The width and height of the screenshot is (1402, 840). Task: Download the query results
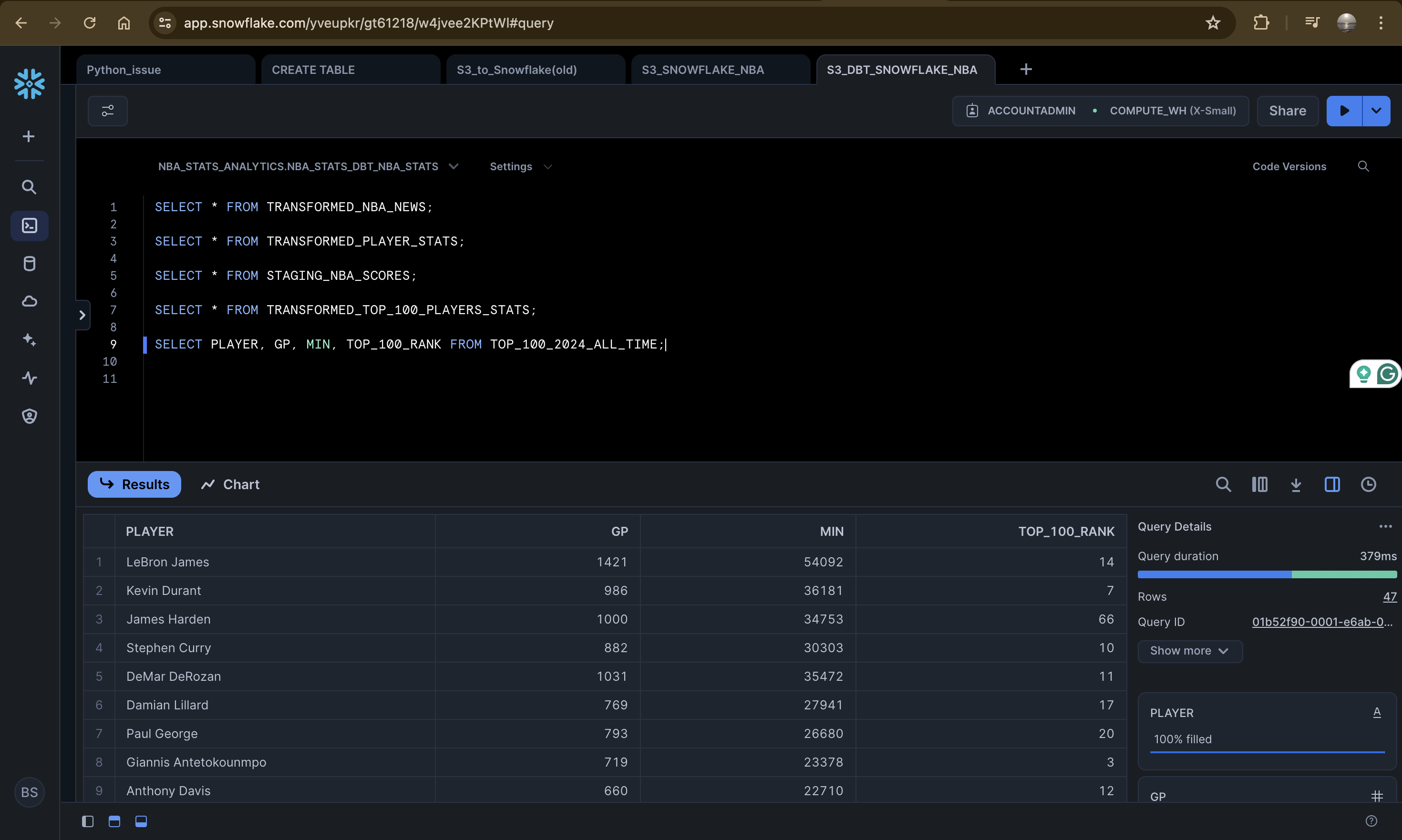click(1296, 484)
